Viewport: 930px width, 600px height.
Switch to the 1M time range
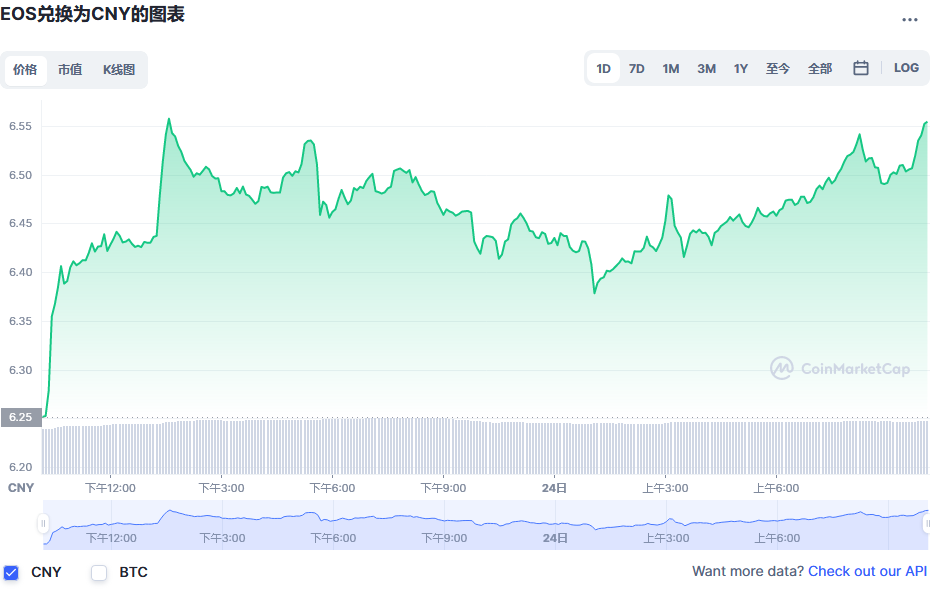pos(671,67)
